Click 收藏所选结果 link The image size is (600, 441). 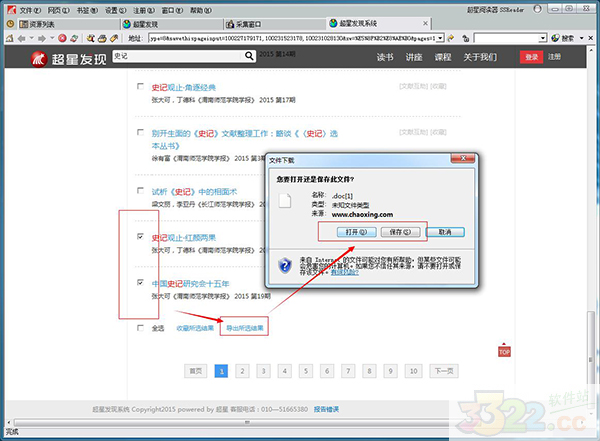click(195, 328)
